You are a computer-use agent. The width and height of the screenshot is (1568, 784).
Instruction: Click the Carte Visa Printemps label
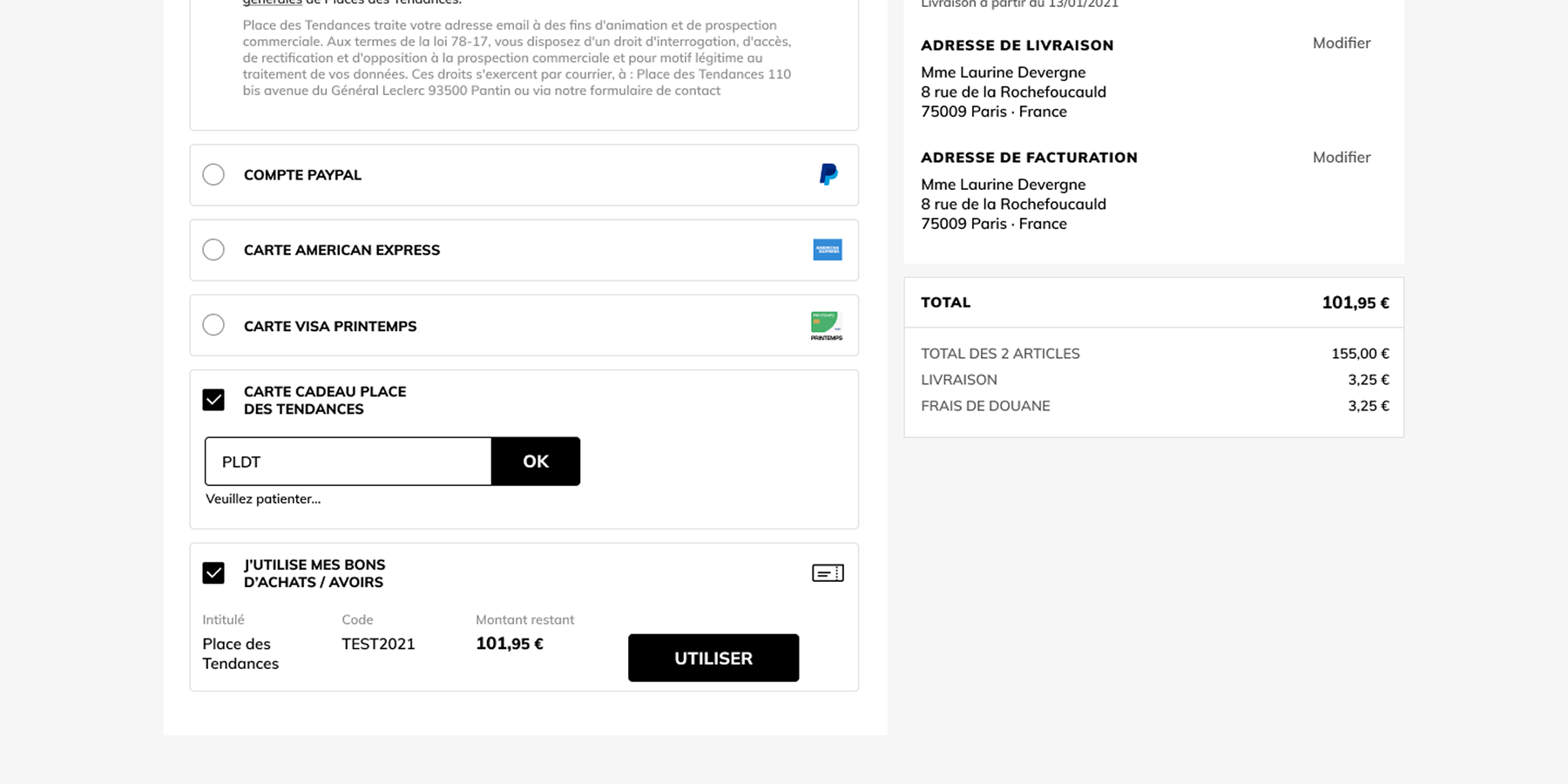coord(330,326)
